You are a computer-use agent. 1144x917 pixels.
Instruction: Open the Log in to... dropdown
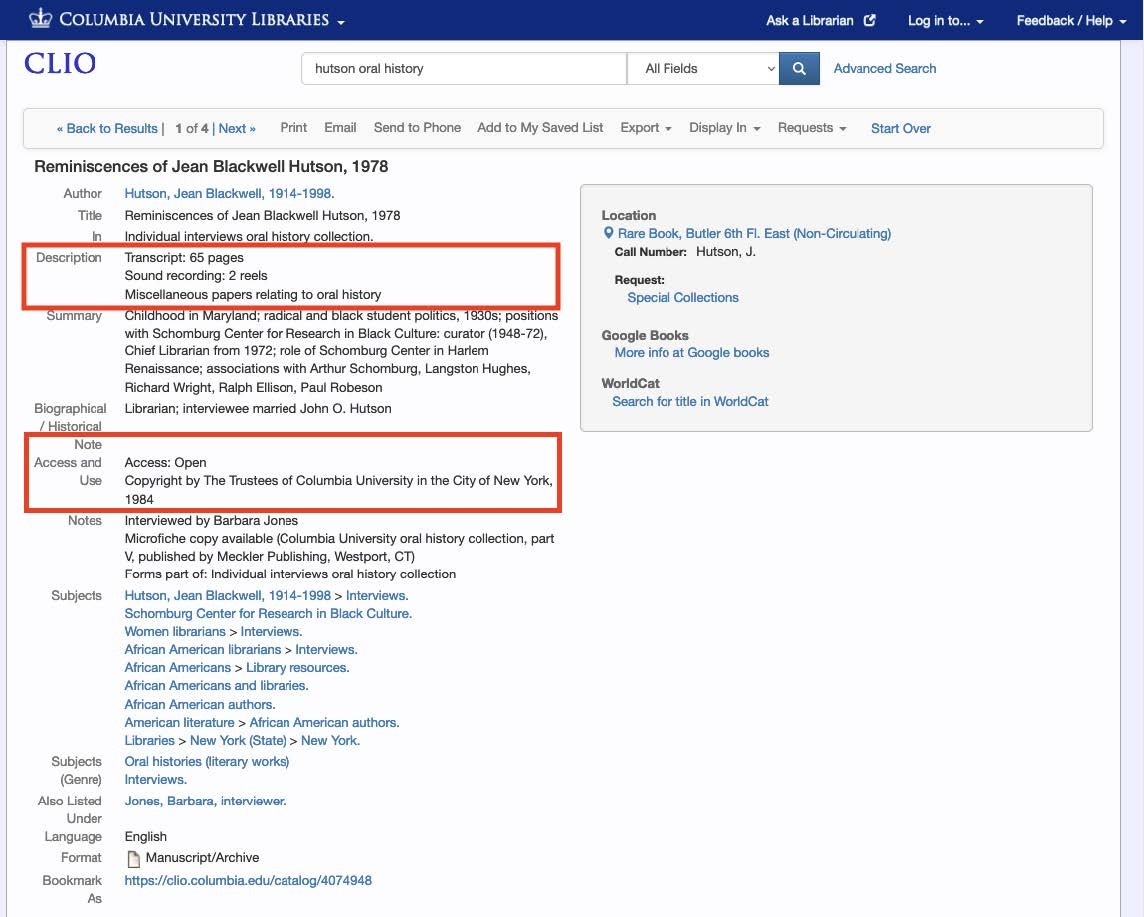(938, 20)
